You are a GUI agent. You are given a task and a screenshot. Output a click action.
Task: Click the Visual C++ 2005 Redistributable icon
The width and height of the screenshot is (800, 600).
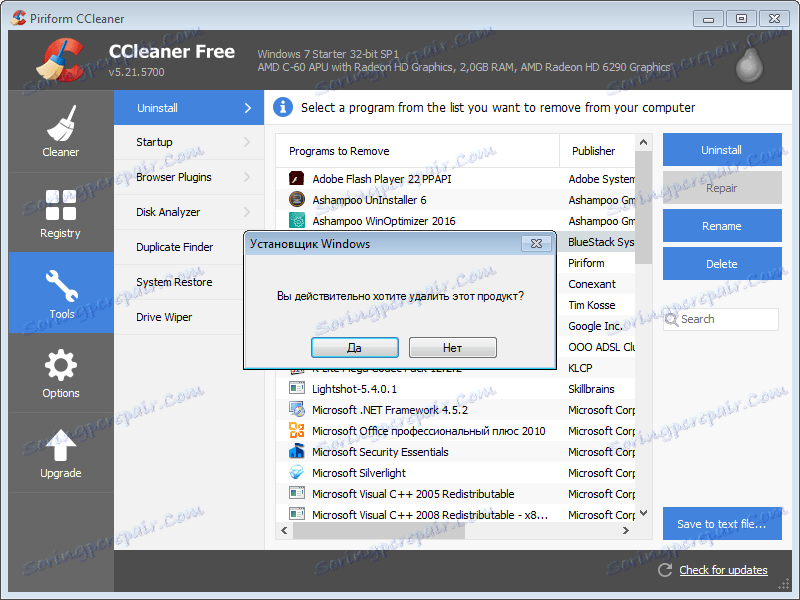pyautogui.click(x=296, y=493)
